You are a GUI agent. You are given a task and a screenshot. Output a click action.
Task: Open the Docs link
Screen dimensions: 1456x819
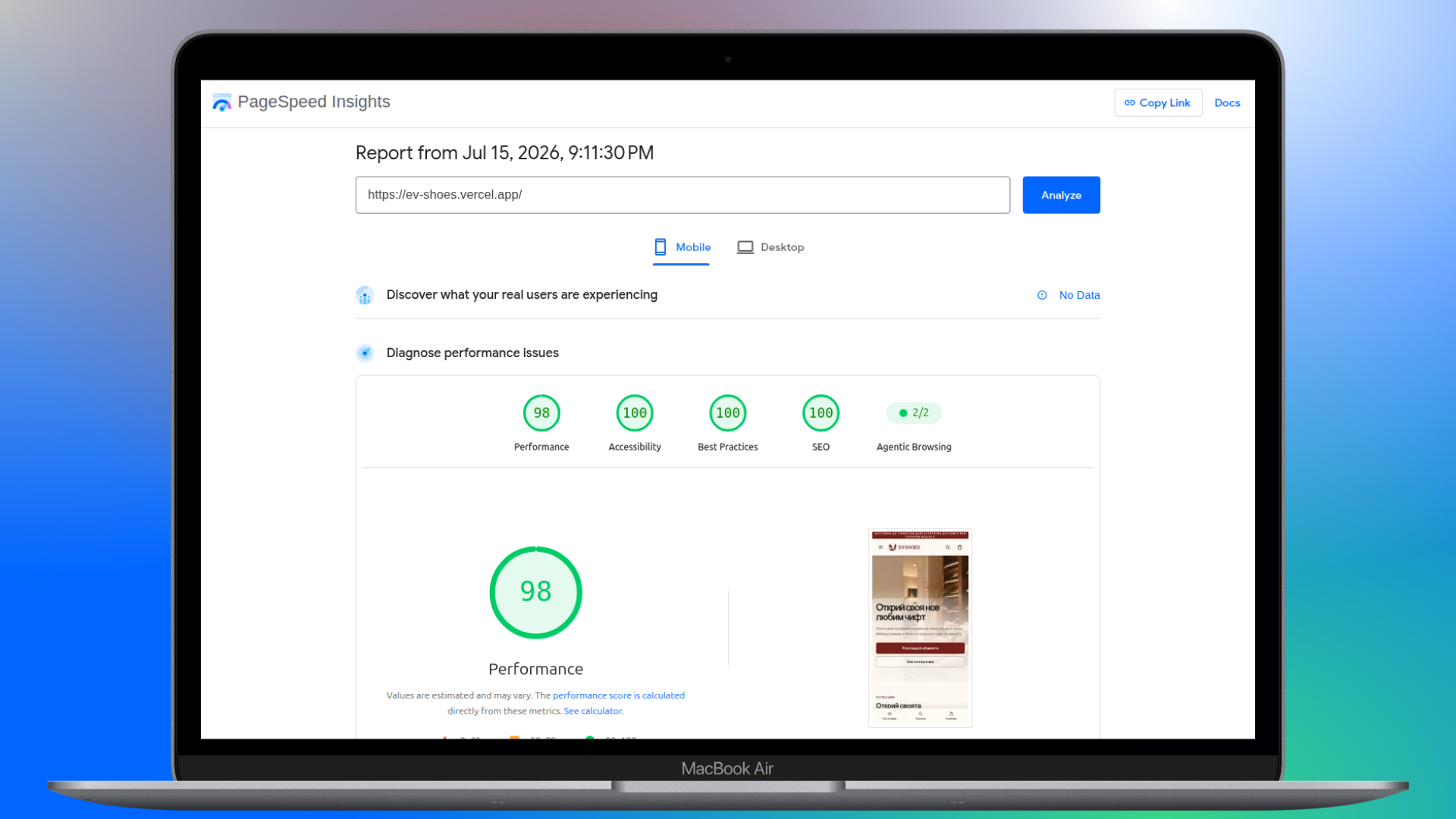(x=1227, y=103)
